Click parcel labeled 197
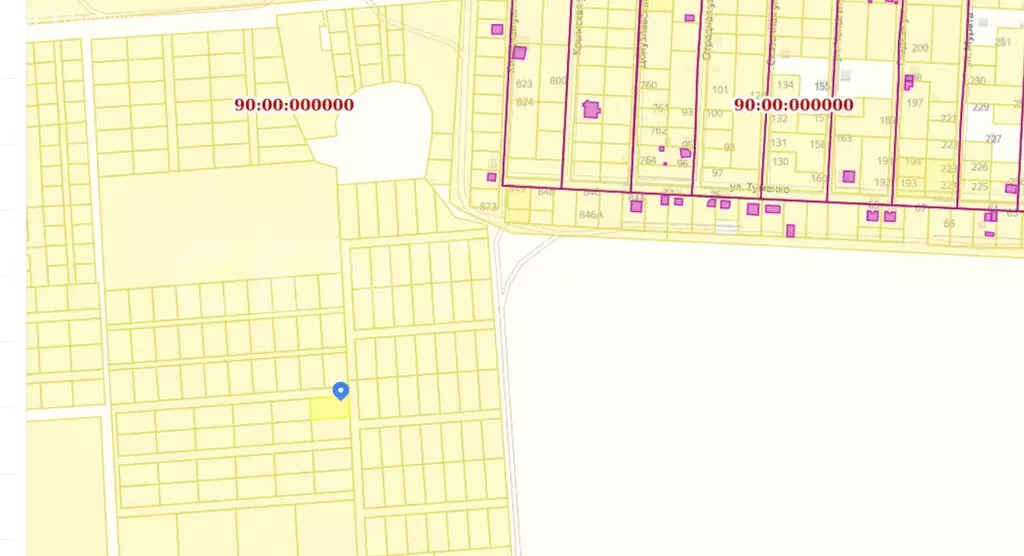This screenshot has width=1024, height=556. (x=914, y=103)
